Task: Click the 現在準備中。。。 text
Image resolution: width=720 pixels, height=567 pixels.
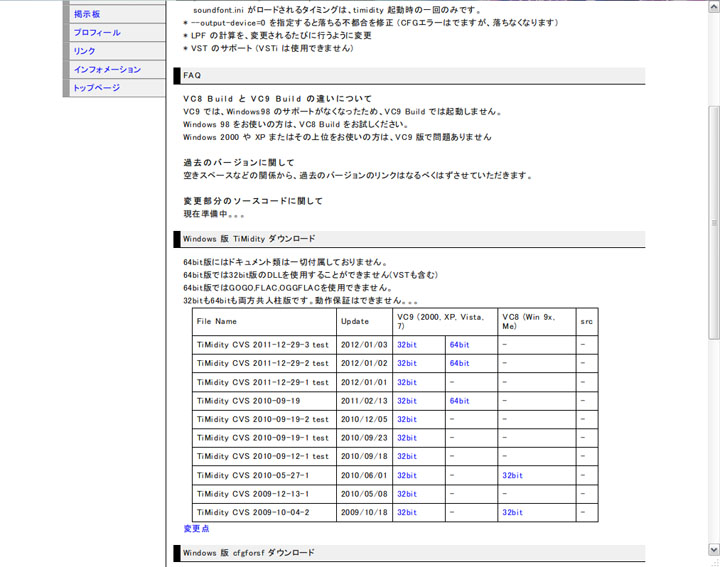Action: pyautogui.click(x=214, y=214)
